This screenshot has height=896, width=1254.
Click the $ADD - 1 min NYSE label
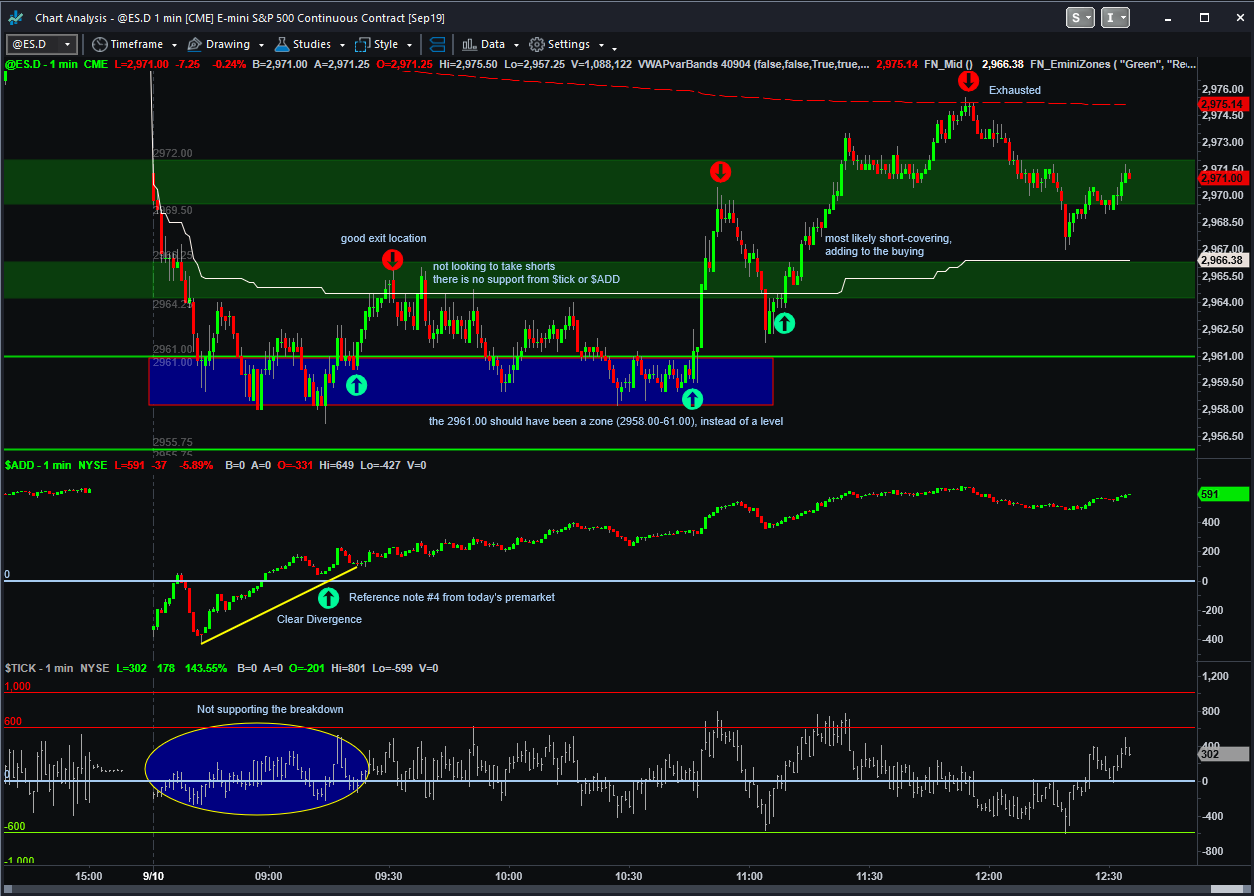click(57, 466)
